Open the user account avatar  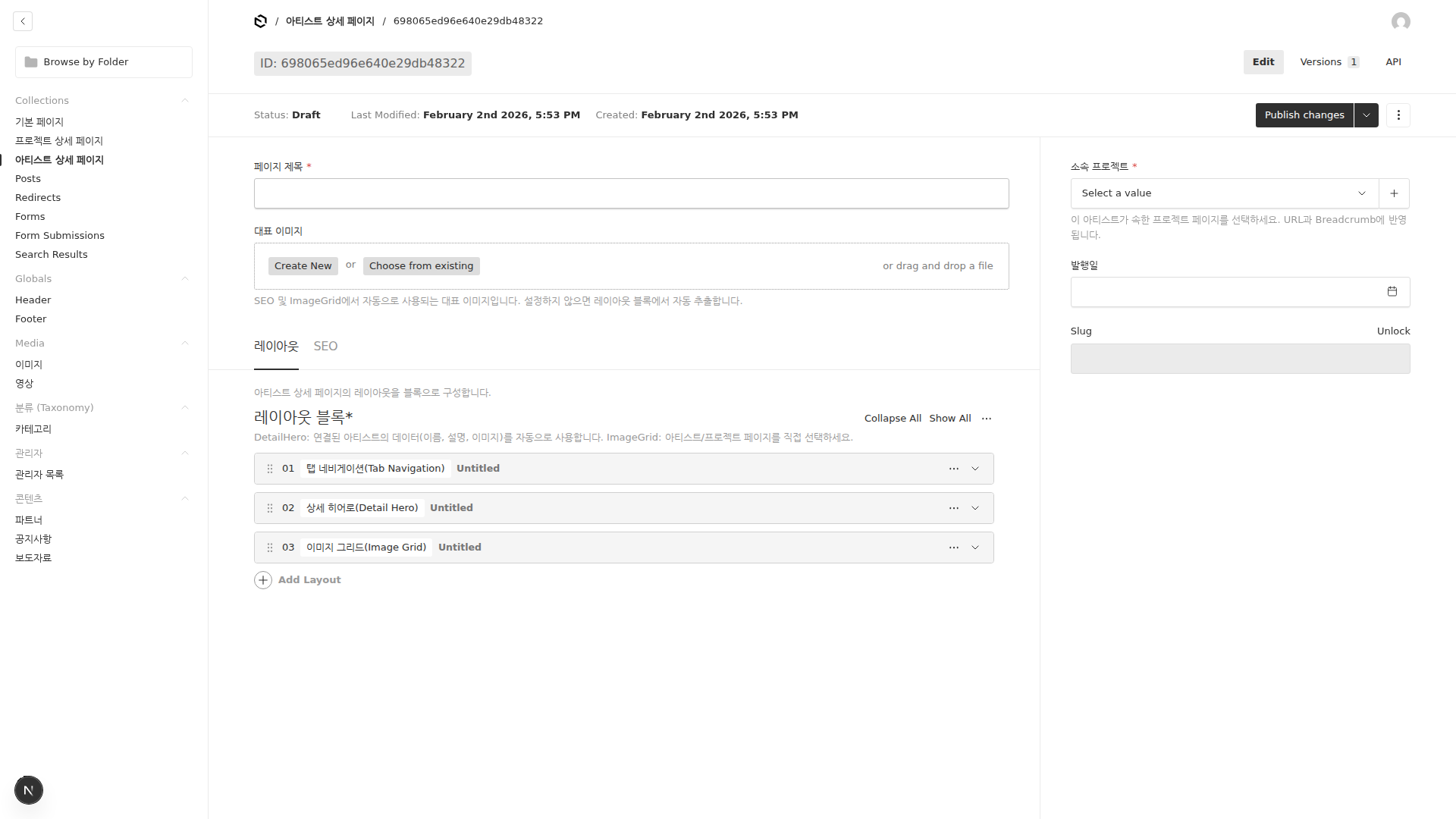coord(1401,21)
